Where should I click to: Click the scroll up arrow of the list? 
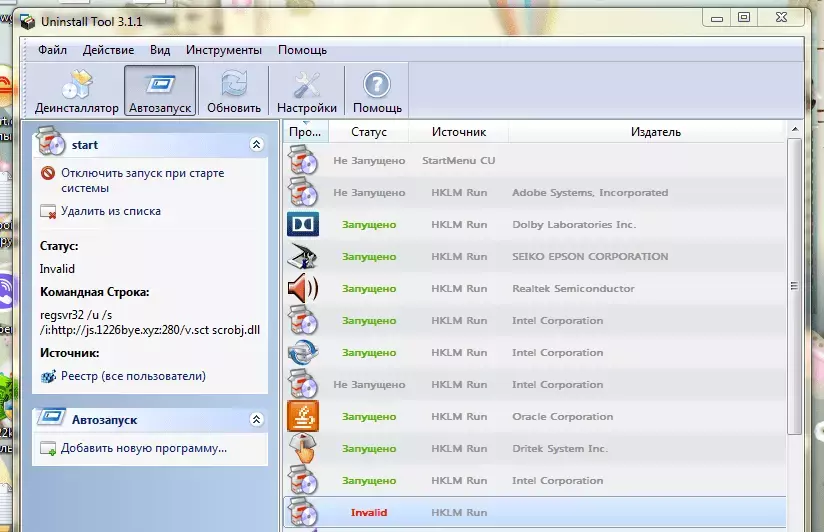click(x=795, y=129)
